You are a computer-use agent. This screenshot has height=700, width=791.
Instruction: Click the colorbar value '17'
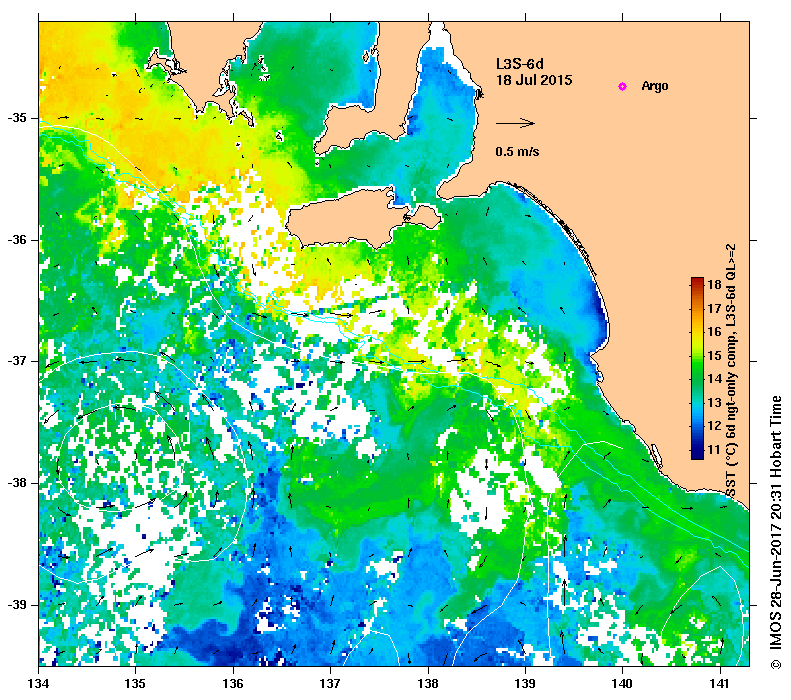pos(714,308)
